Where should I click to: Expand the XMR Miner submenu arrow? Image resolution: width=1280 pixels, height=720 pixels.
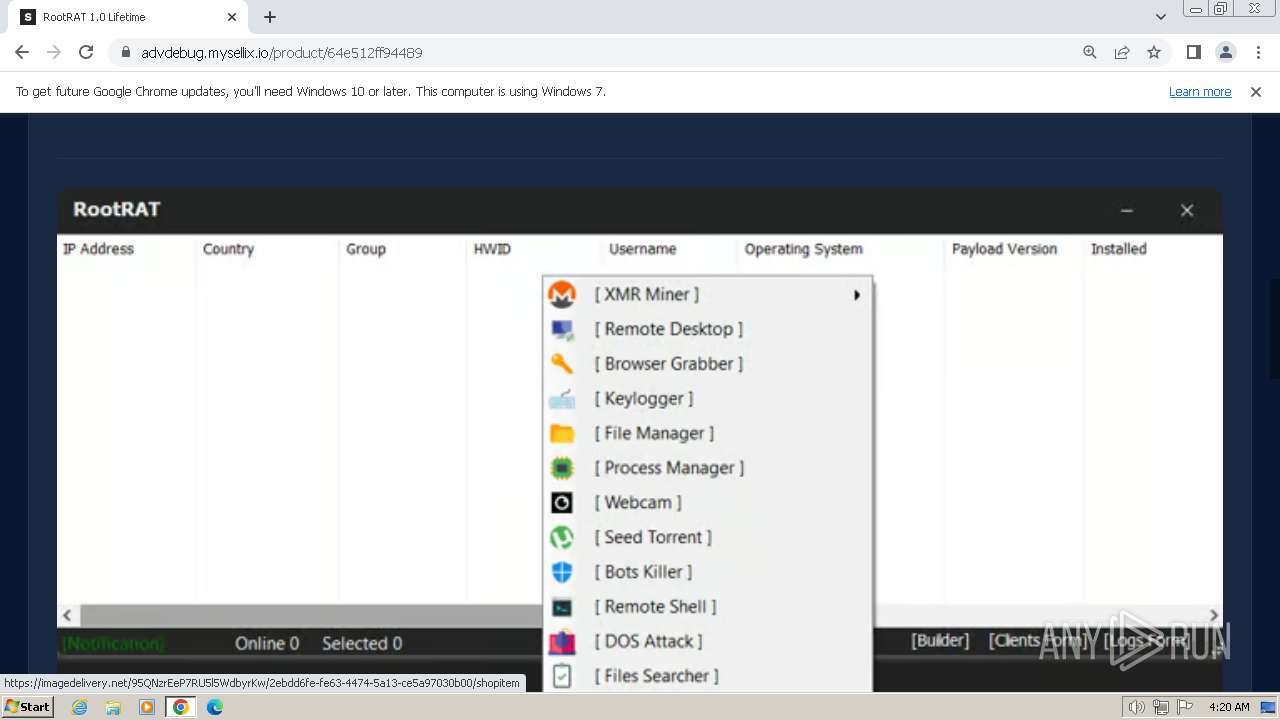click(x=857, y=295)
